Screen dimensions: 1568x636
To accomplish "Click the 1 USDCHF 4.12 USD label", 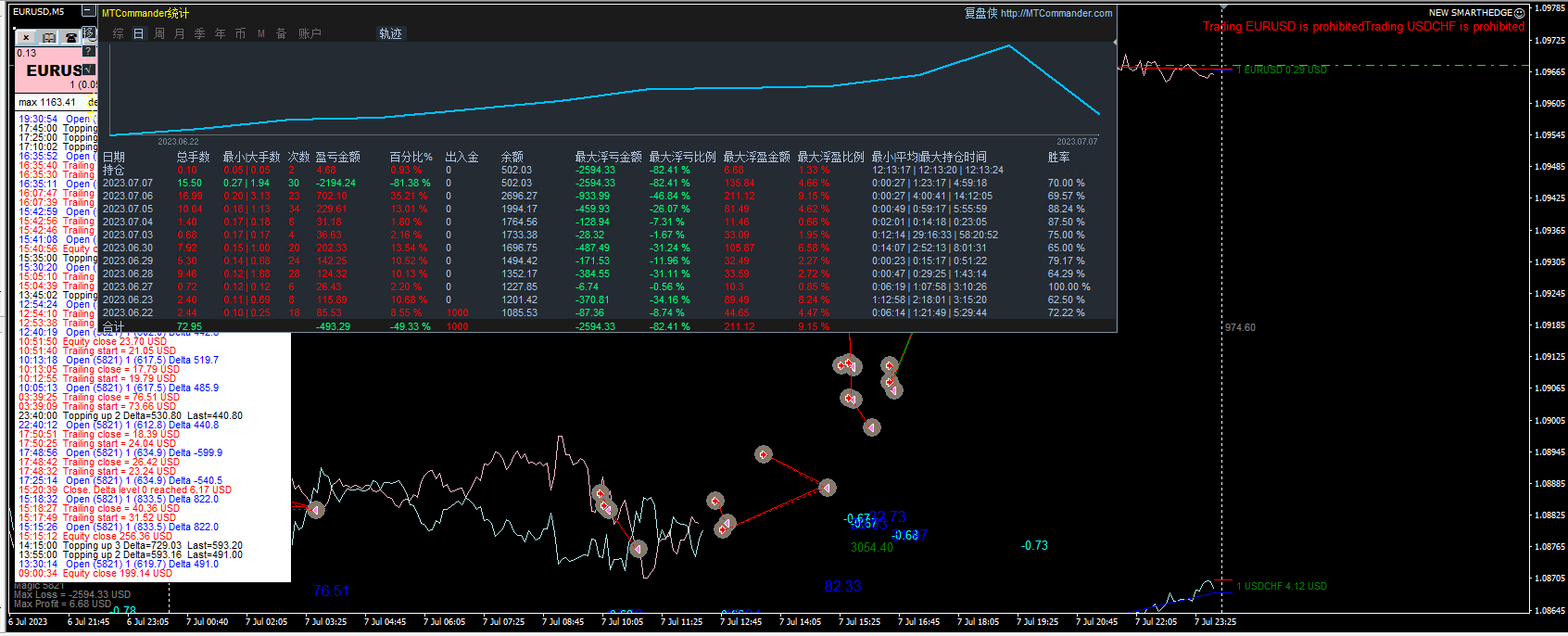I will point(1282,586).
